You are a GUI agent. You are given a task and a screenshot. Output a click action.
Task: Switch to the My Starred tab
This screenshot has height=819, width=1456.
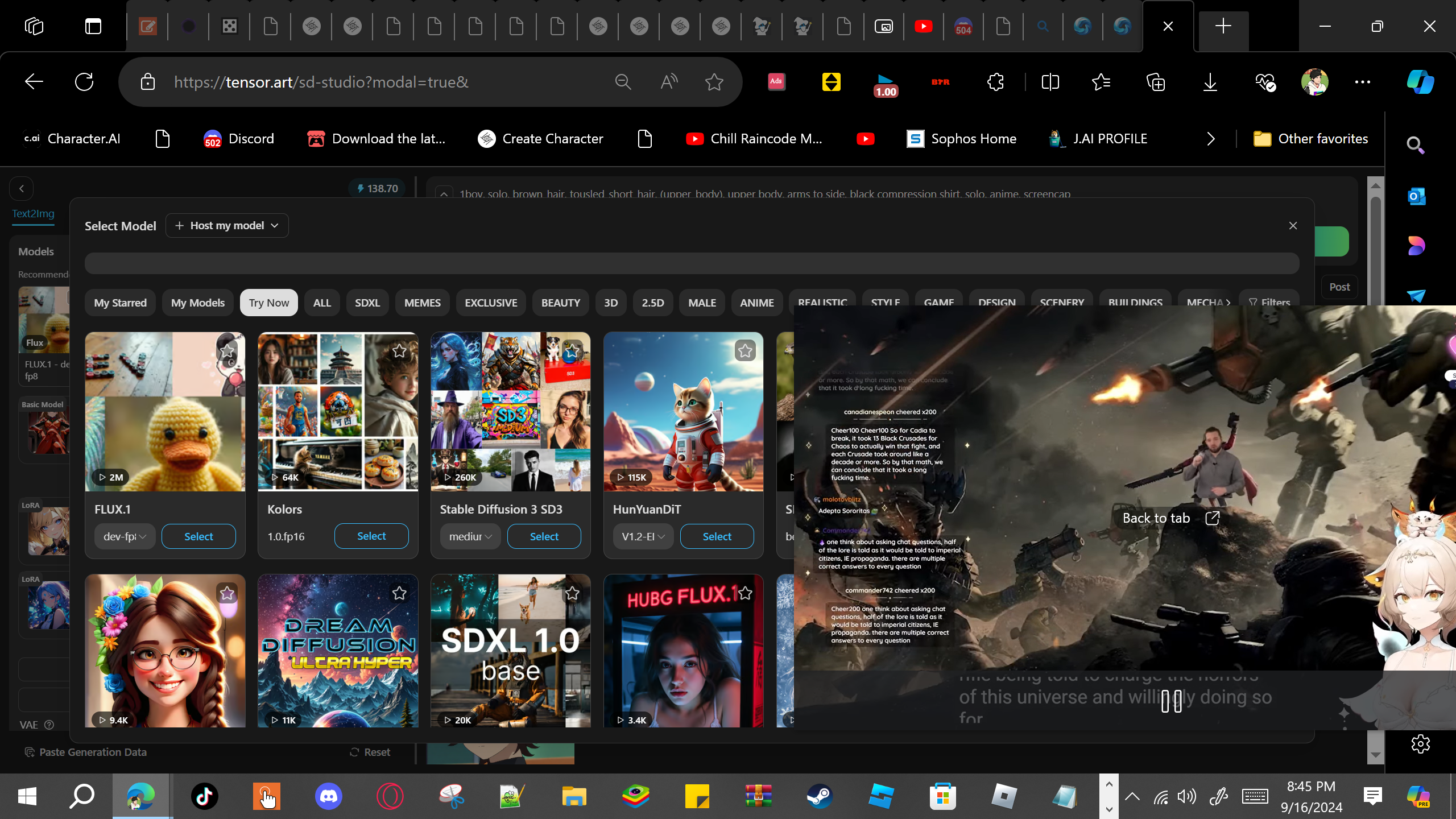tap(121, 303)
